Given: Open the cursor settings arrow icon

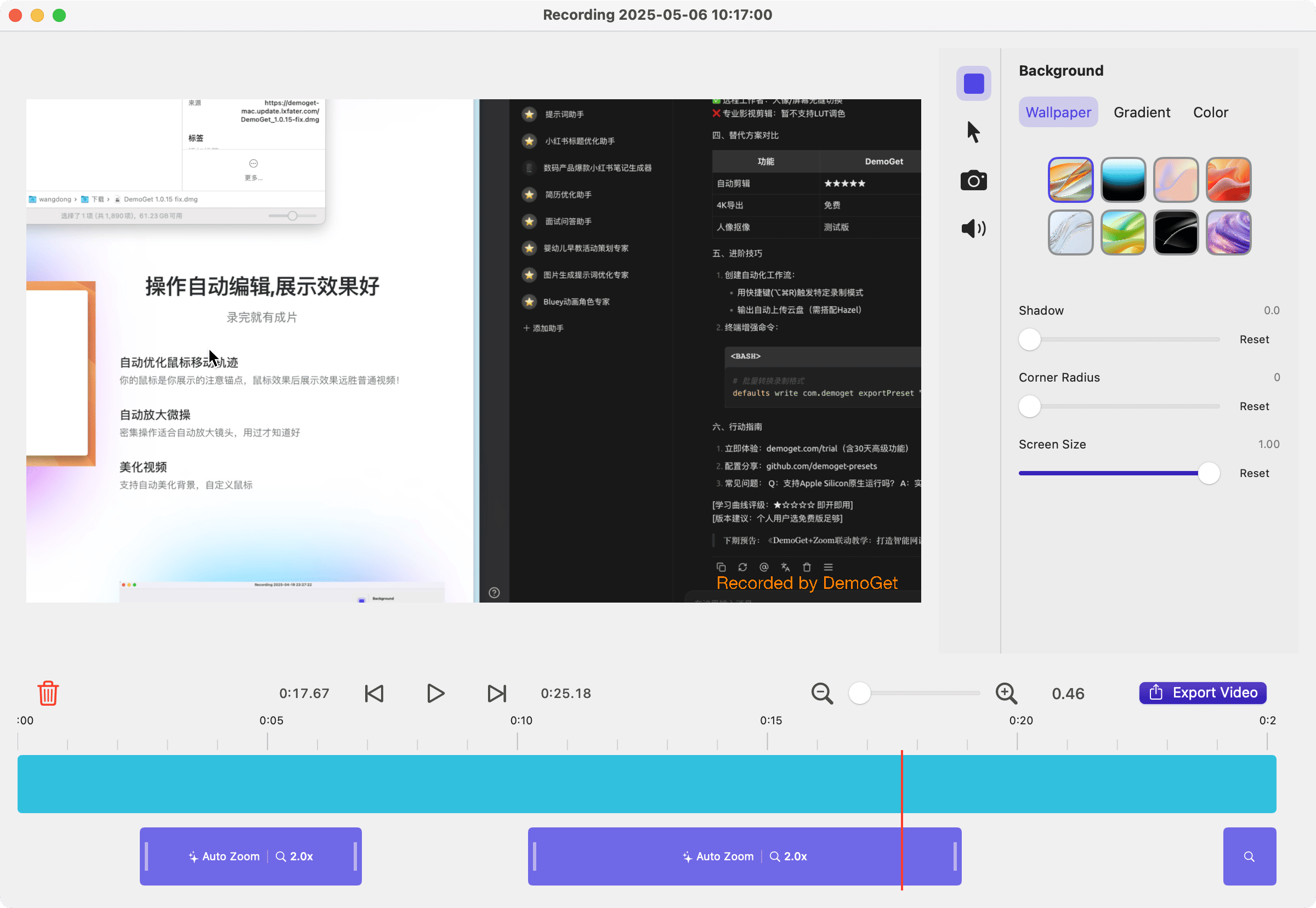Looking at the screenshot, I should (x=973, y=132).
